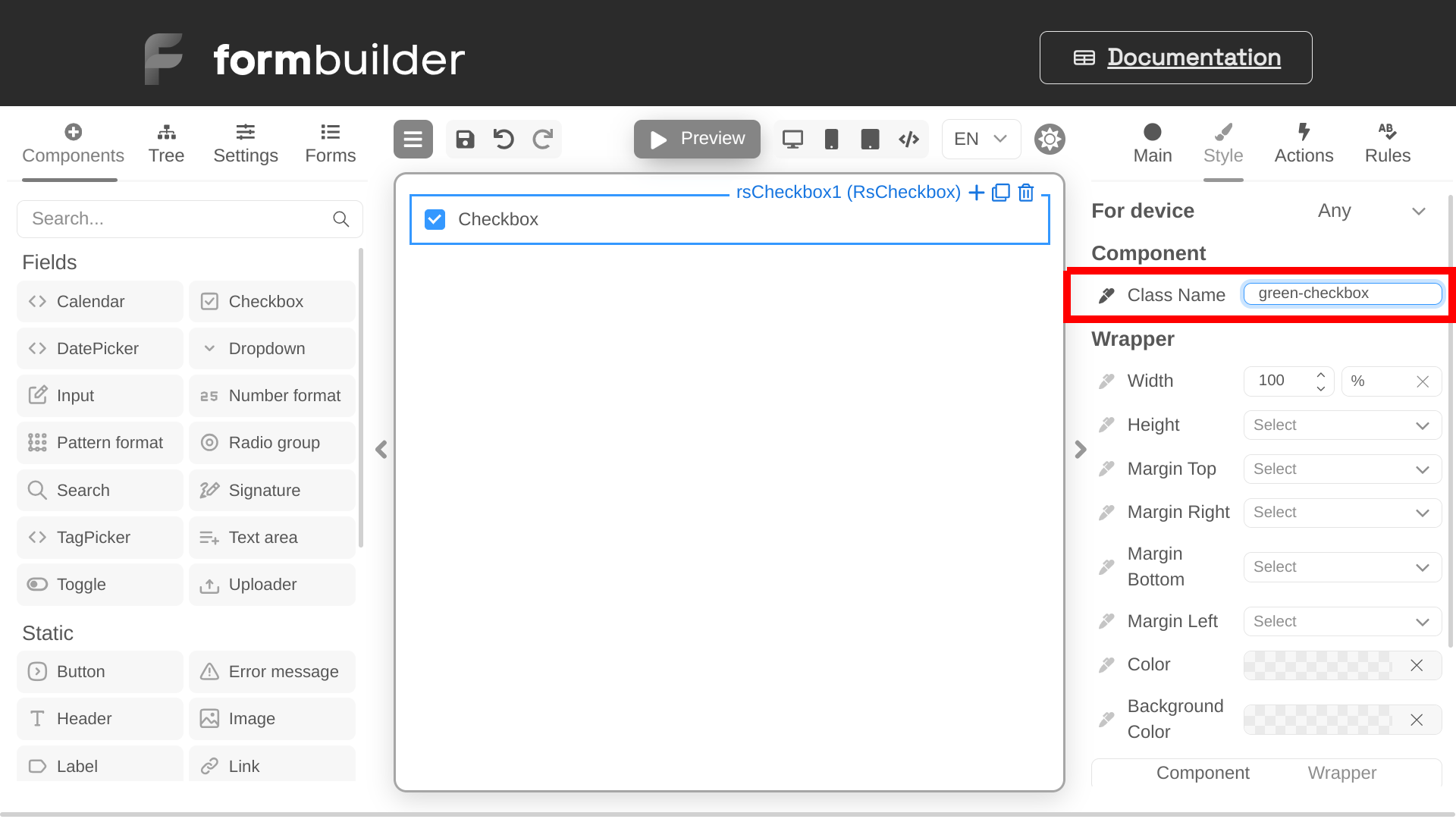The width and height of the screenshot is (1456, 819).
Task: Toggle the code view icon
Action: coord(908,139)
